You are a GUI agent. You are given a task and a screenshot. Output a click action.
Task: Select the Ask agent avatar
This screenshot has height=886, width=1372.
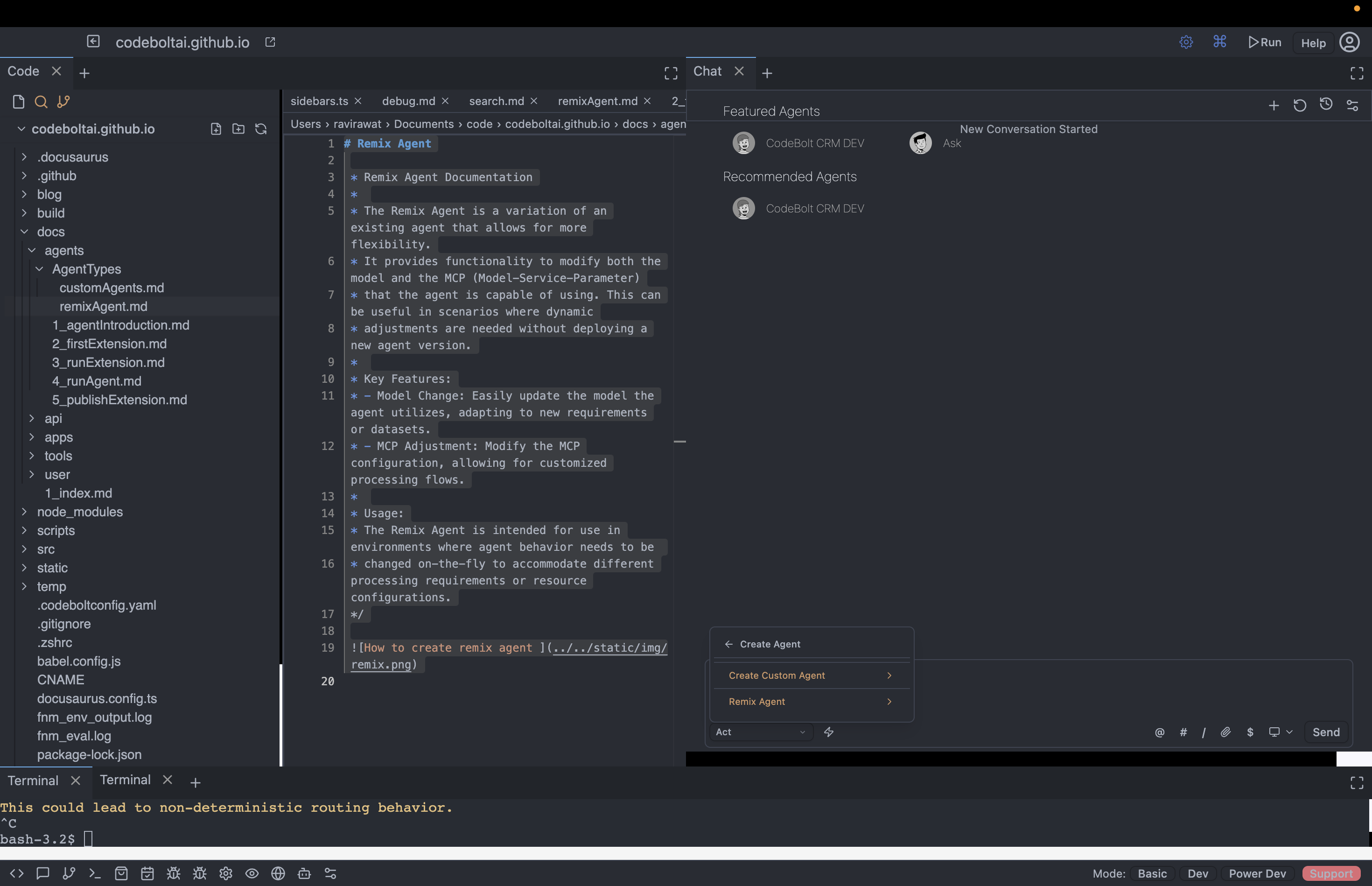[921, 143]
